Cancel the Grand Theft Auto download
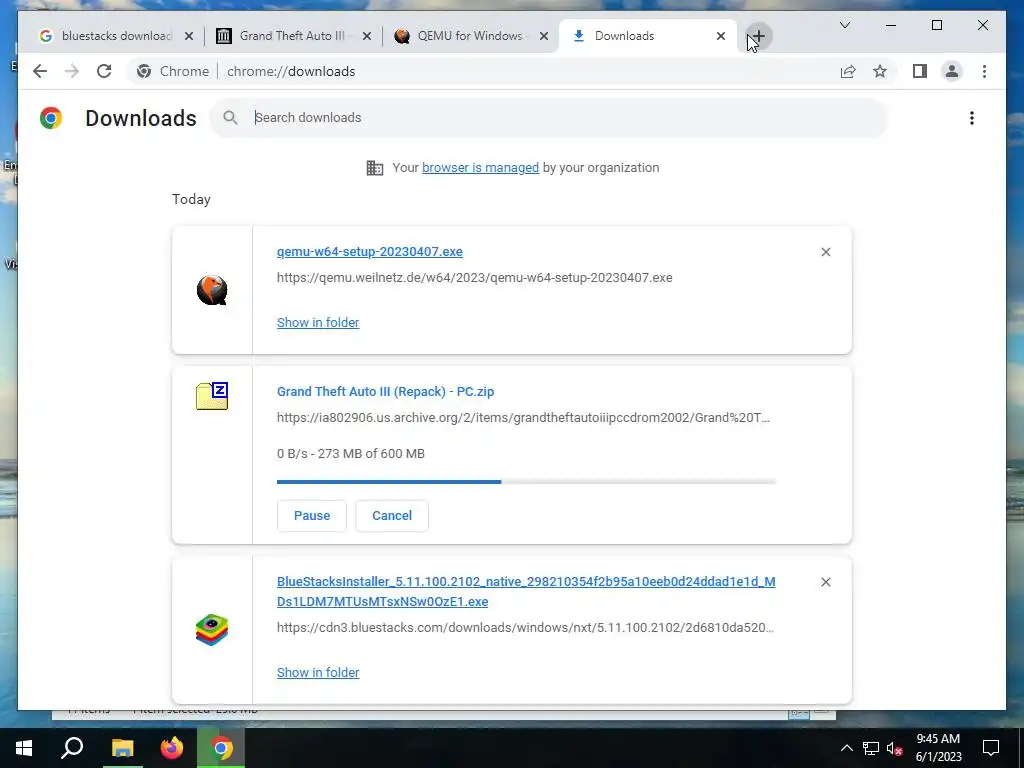Image resolution: width=1024 pixels, height=768 pixels. [x=392, y=516]
